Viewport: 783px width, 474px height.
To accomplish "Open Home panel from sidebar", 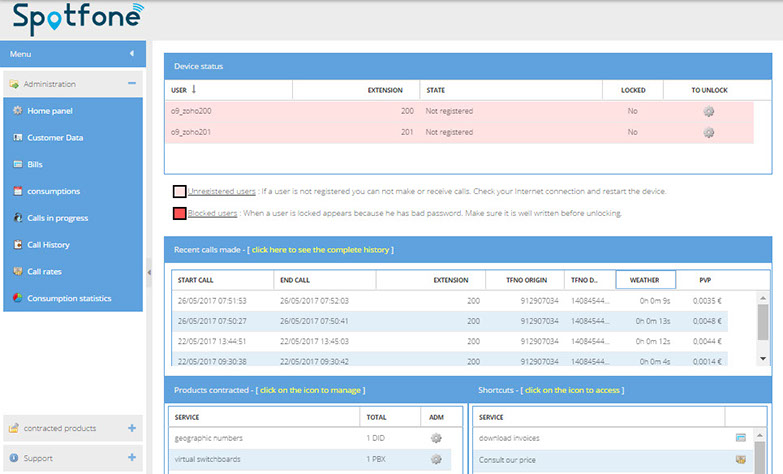I will tap(49, 111).
